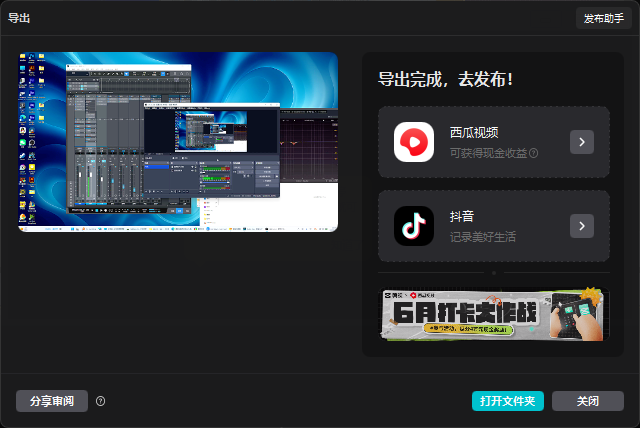Click the 打开文件夹 button

coord(508,401)
